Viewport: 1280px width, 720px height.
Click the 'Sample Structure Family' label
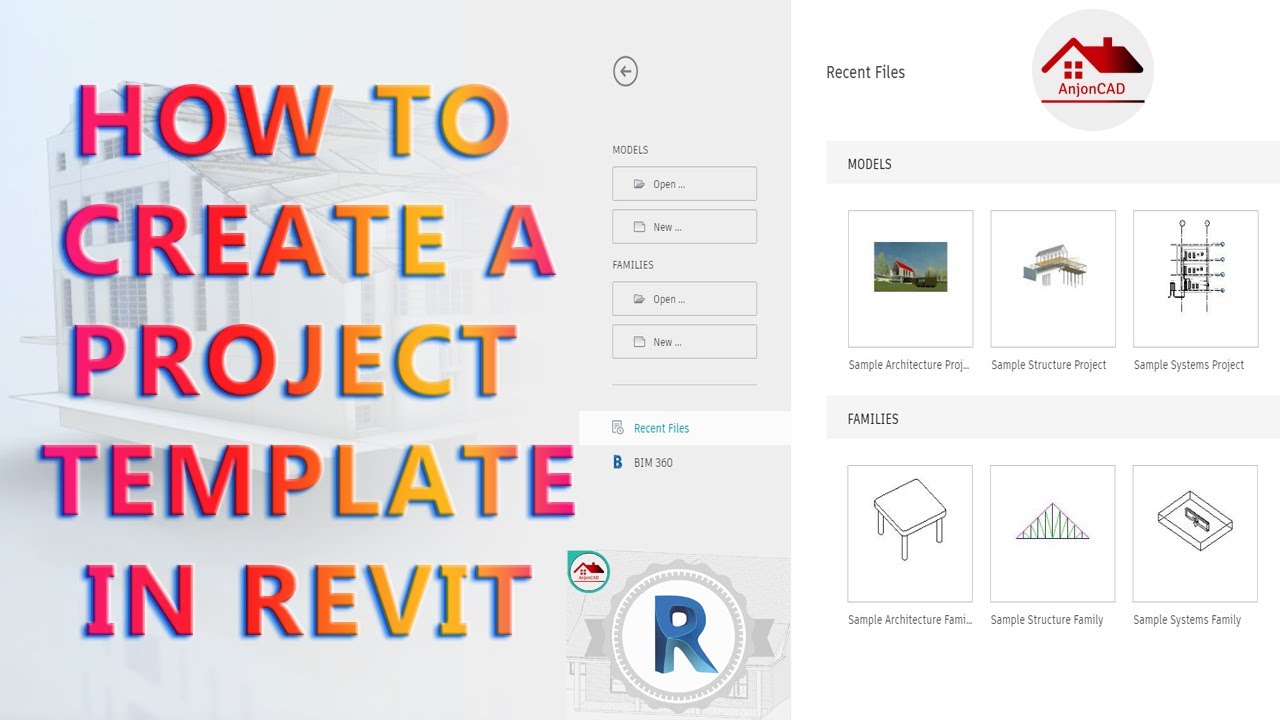1047,620
